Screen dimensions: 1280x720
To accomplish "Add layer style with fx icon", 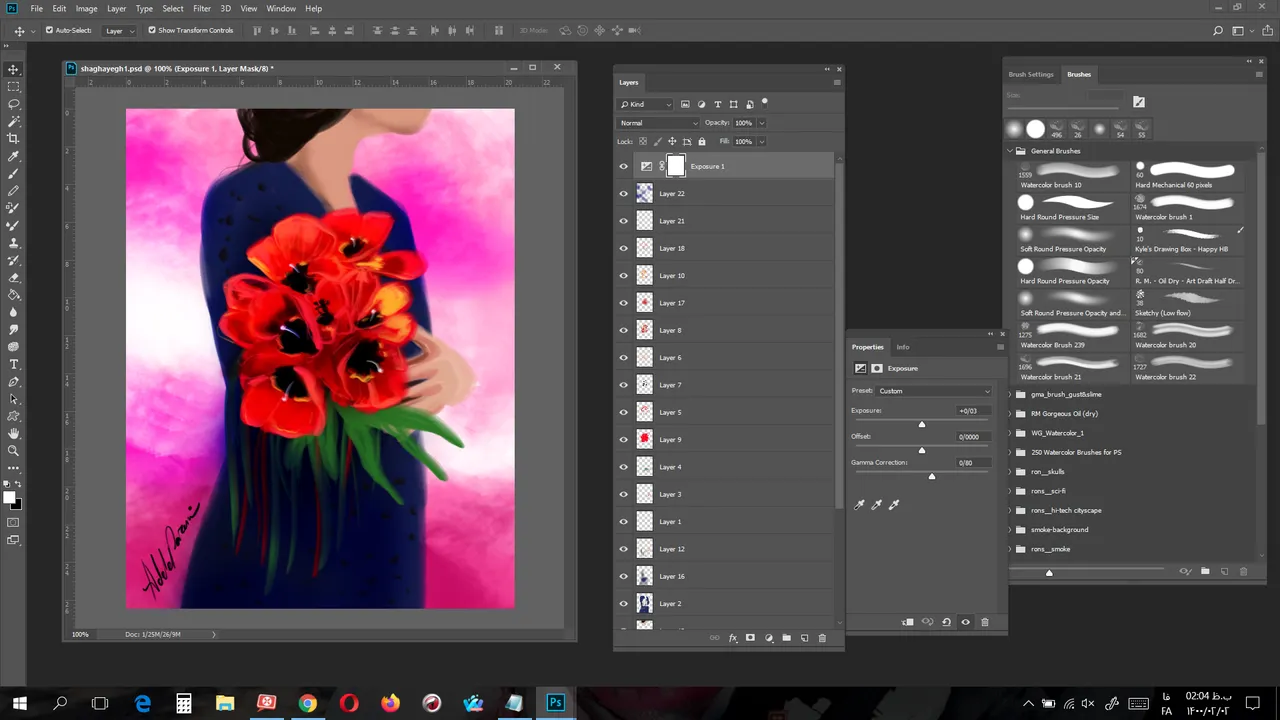I will 733,637.
